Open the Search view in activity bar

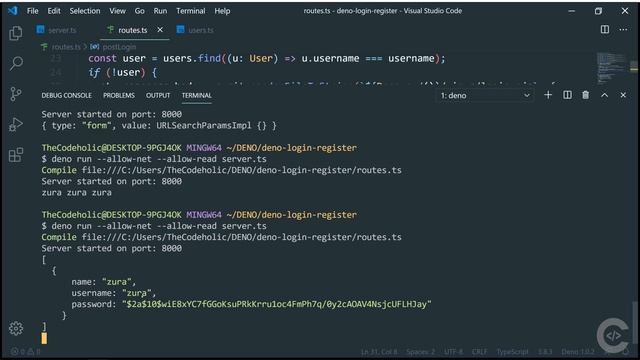[16, 63]
